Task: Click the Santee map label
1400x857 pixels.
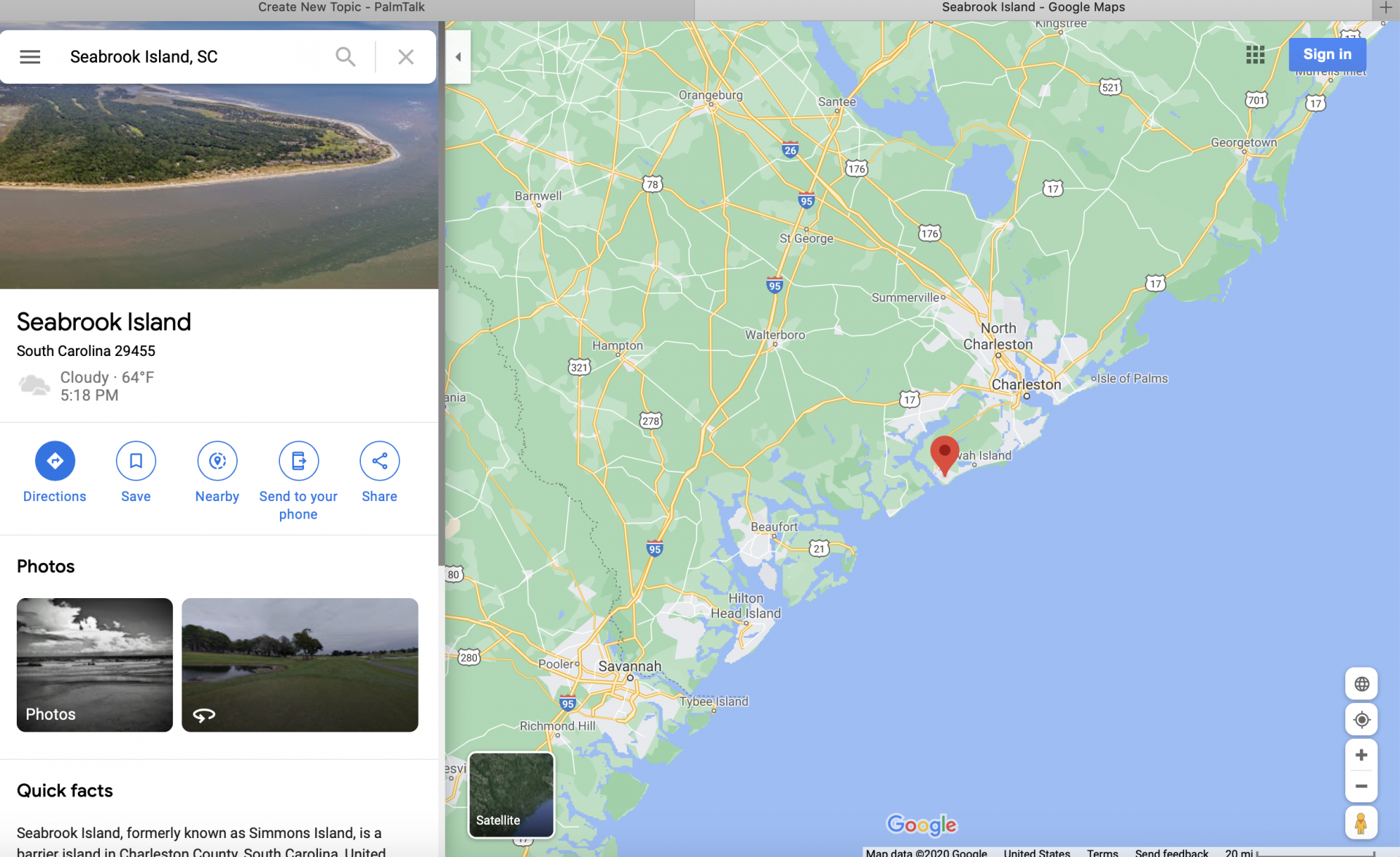Action: coord(837,102)
